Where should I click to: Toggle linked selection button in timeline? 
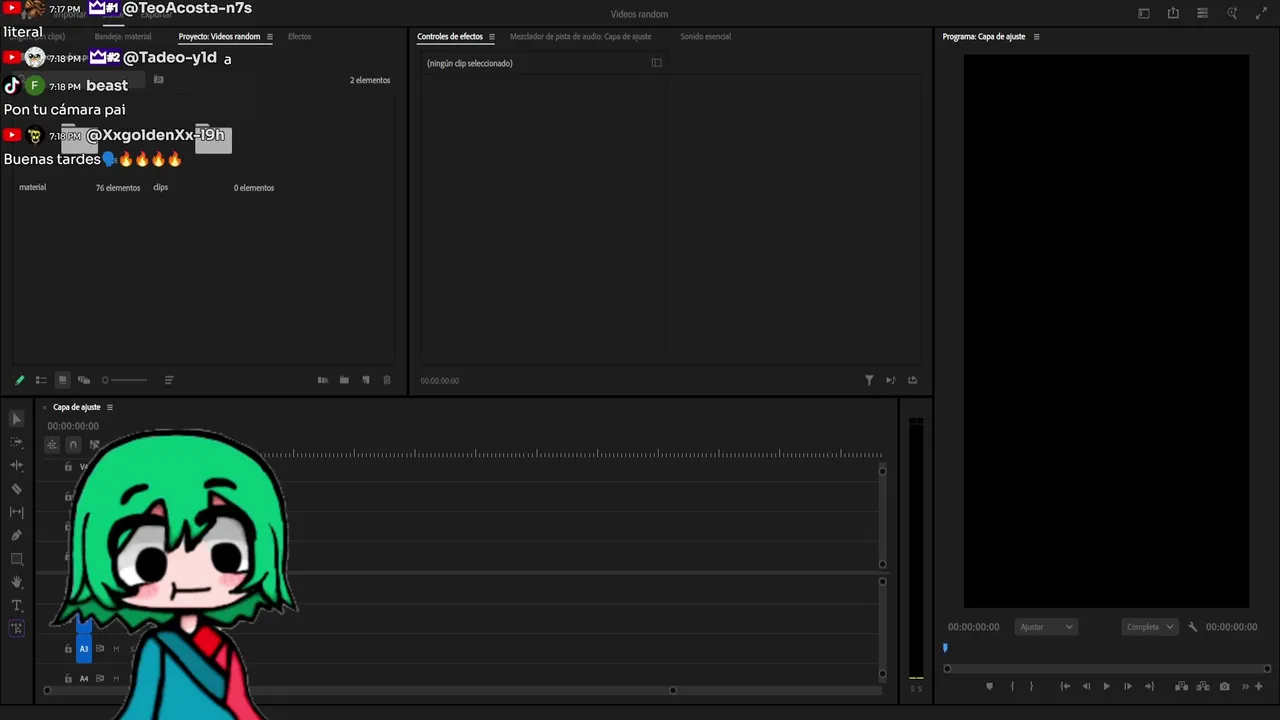tap(94, 445)
